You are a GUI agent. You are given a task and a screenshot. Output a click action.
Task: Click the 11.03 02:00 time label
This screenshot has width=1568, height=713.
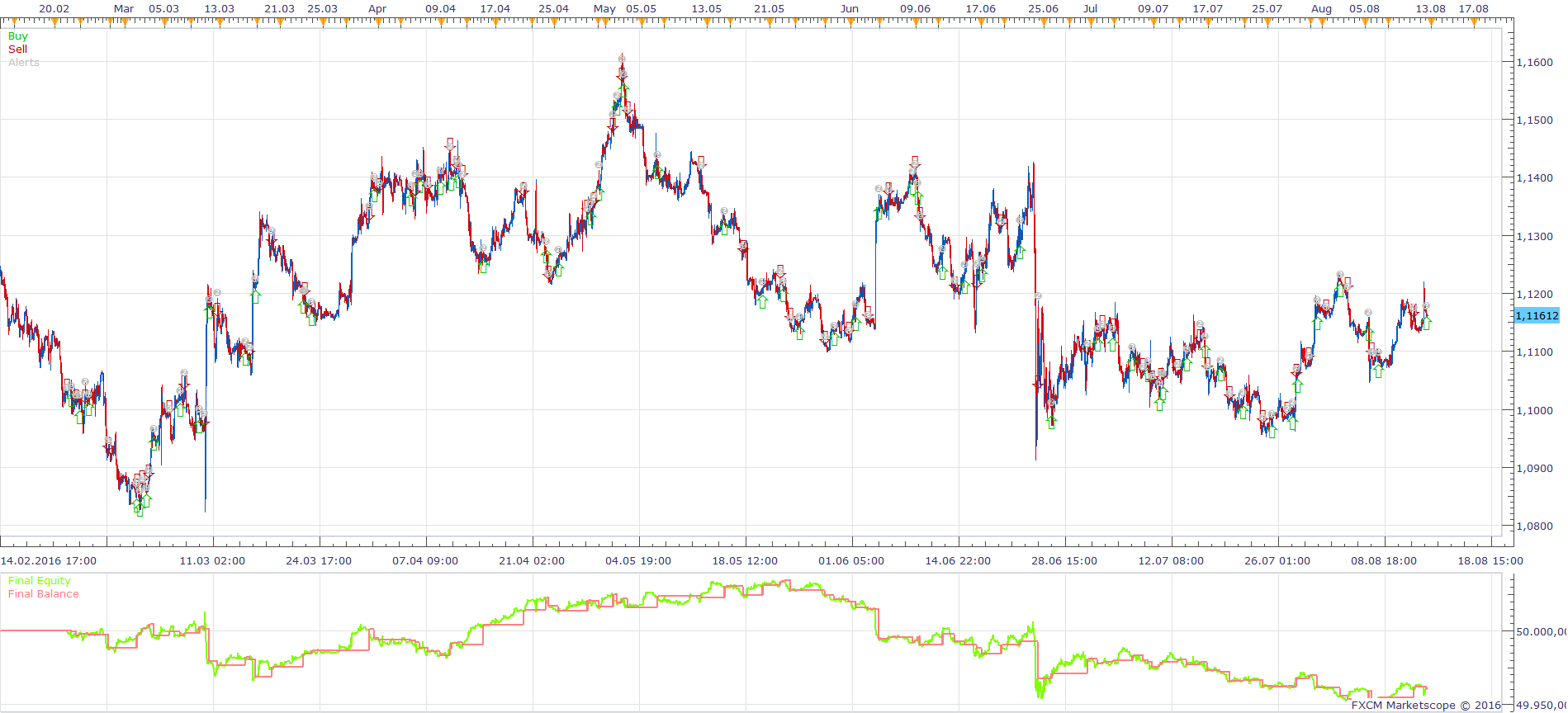[x=212, y=561]
